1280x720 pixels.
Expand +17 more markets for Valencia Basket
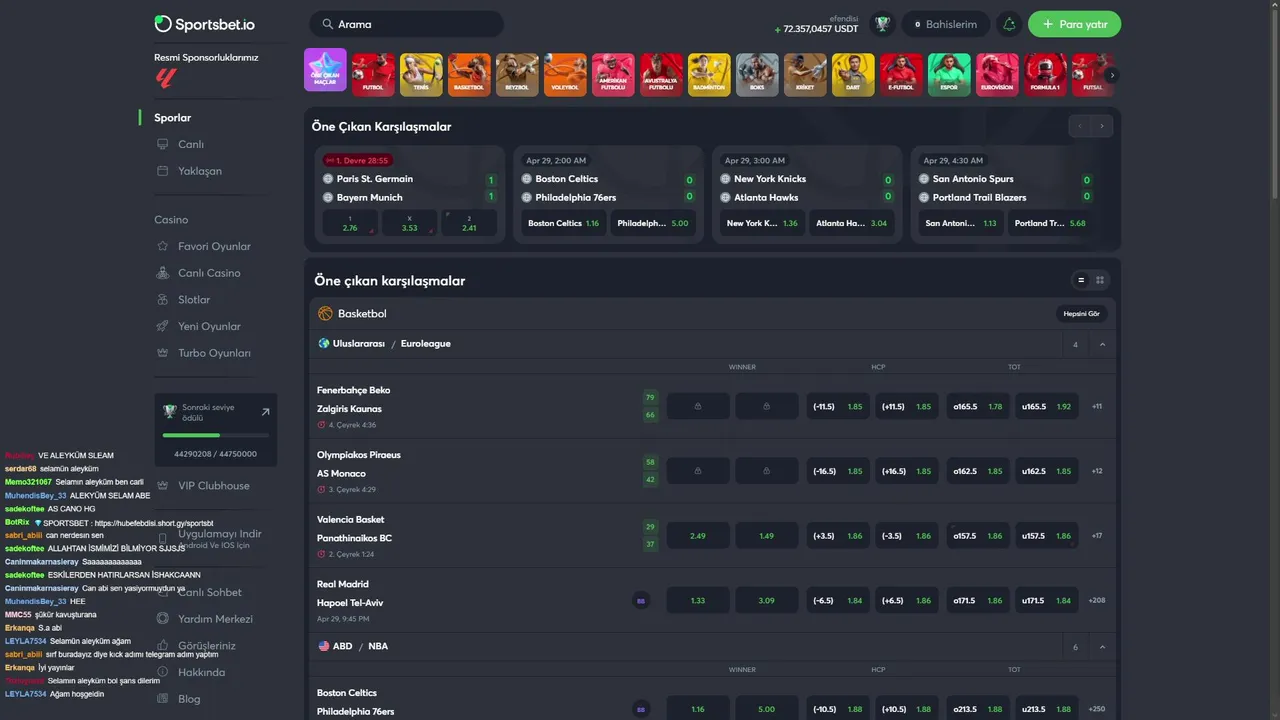pyautogui.click(x=1097, y=536)
